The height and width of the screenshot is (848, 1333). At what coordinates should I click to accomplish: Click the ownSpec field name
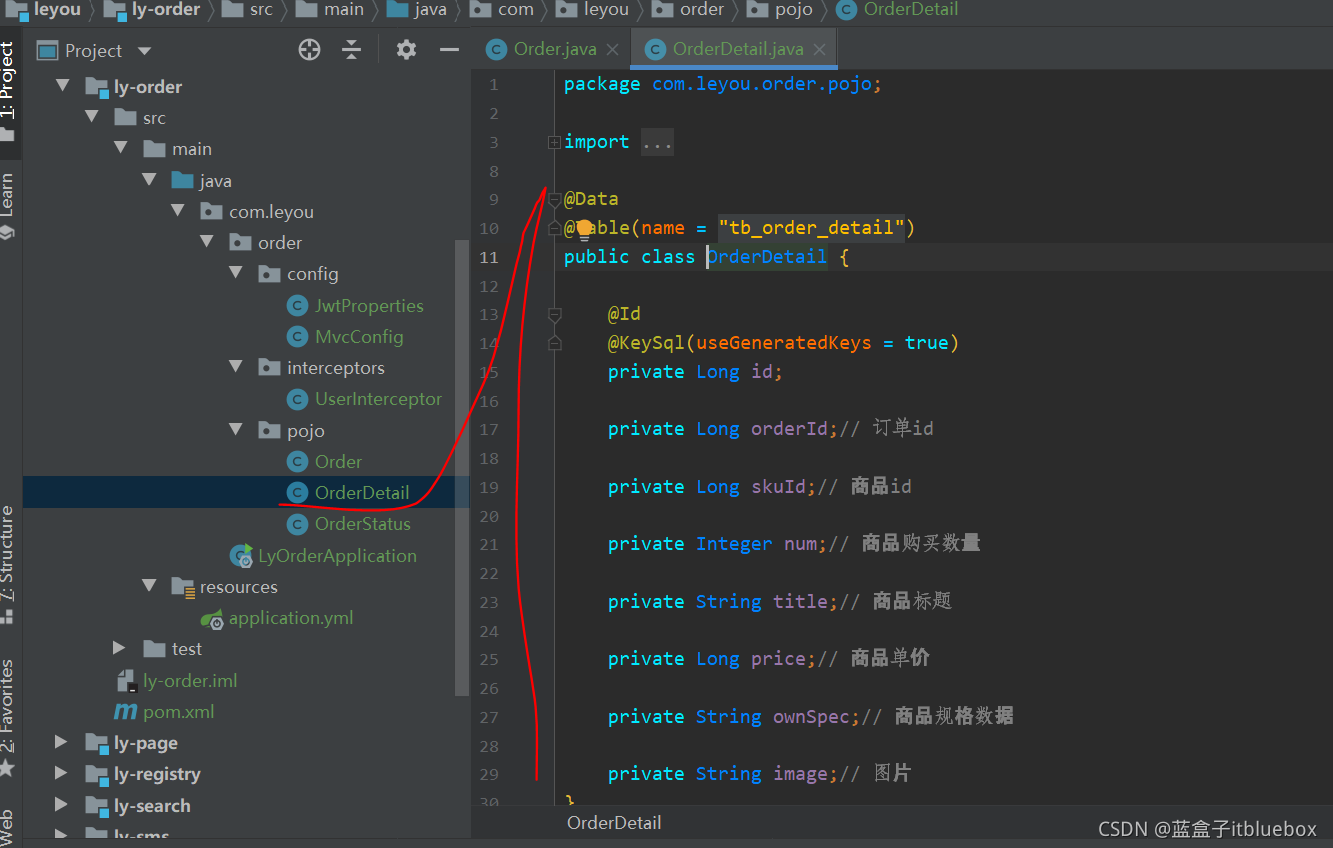(811, 716)
